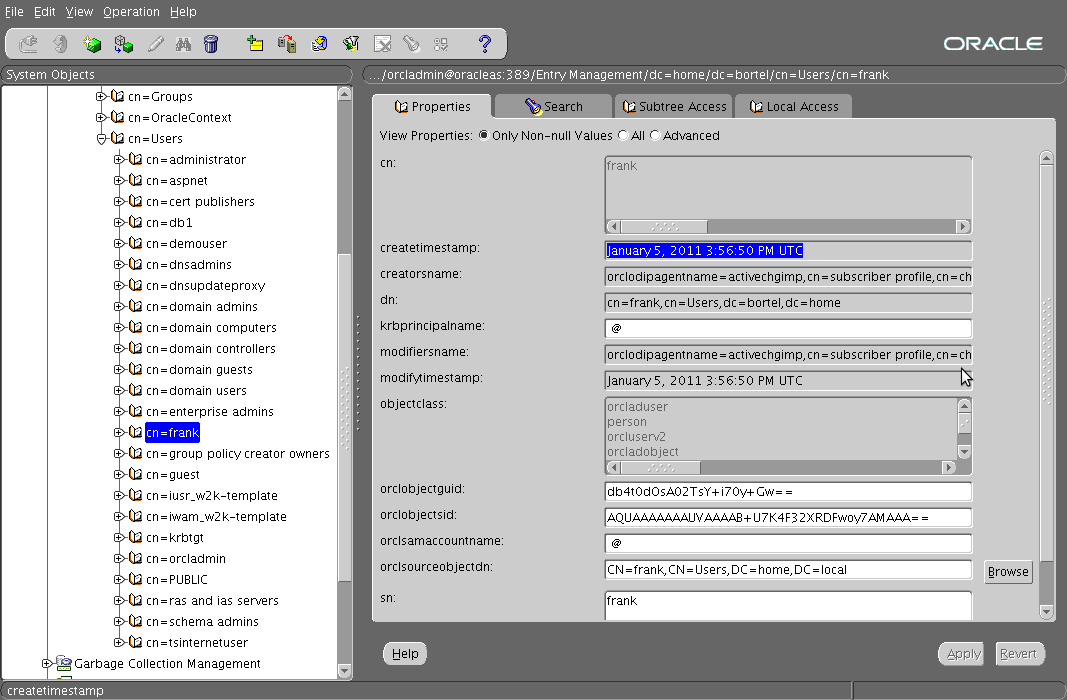This screenshot has width=1067, height=700.
Task: Click the Find entries binoculars icon
Action: click(184, 44)
